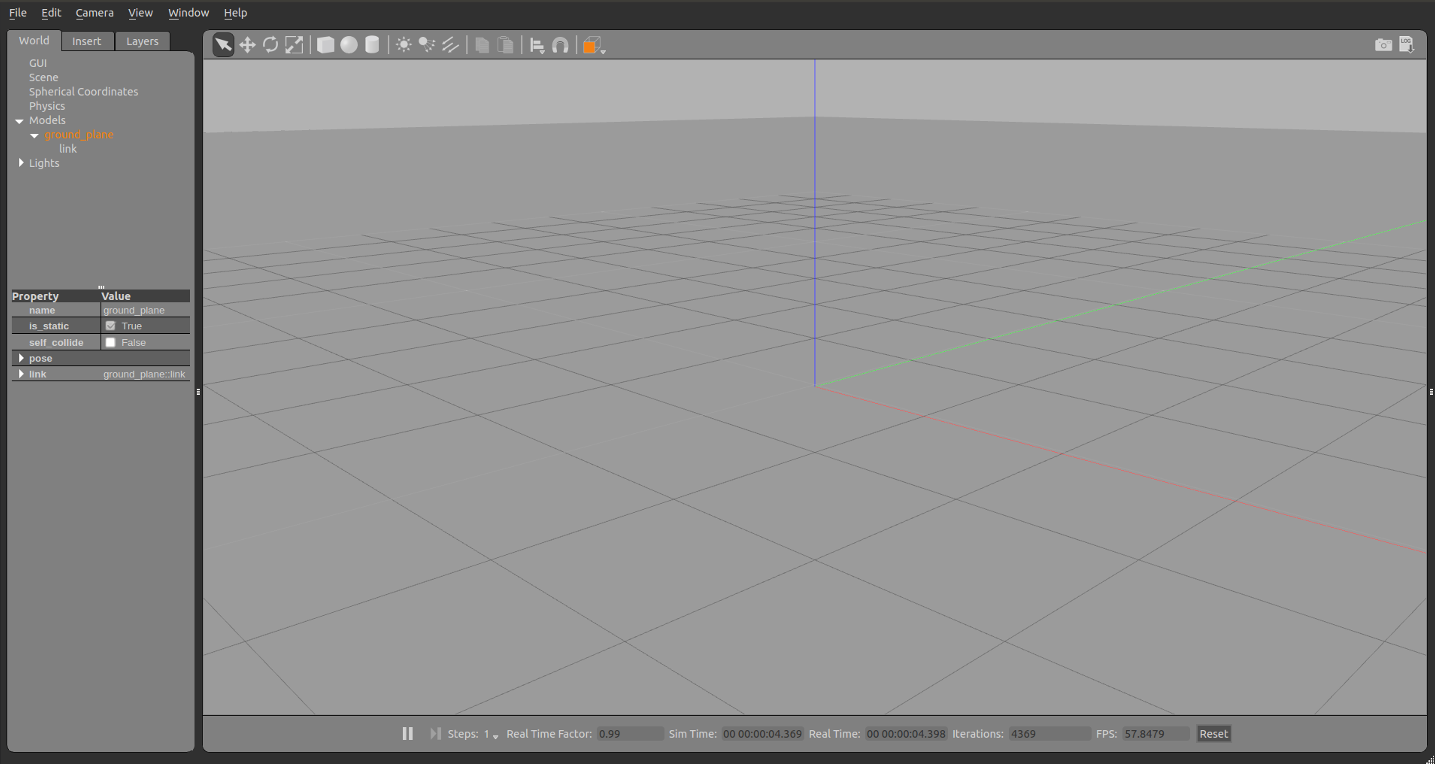Expand the Lights tree node

click(21, 163)
